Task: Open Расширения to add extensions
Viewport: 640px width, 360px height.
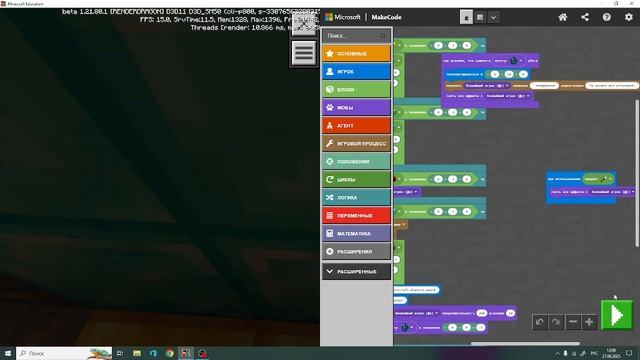Action: point(356,251)
